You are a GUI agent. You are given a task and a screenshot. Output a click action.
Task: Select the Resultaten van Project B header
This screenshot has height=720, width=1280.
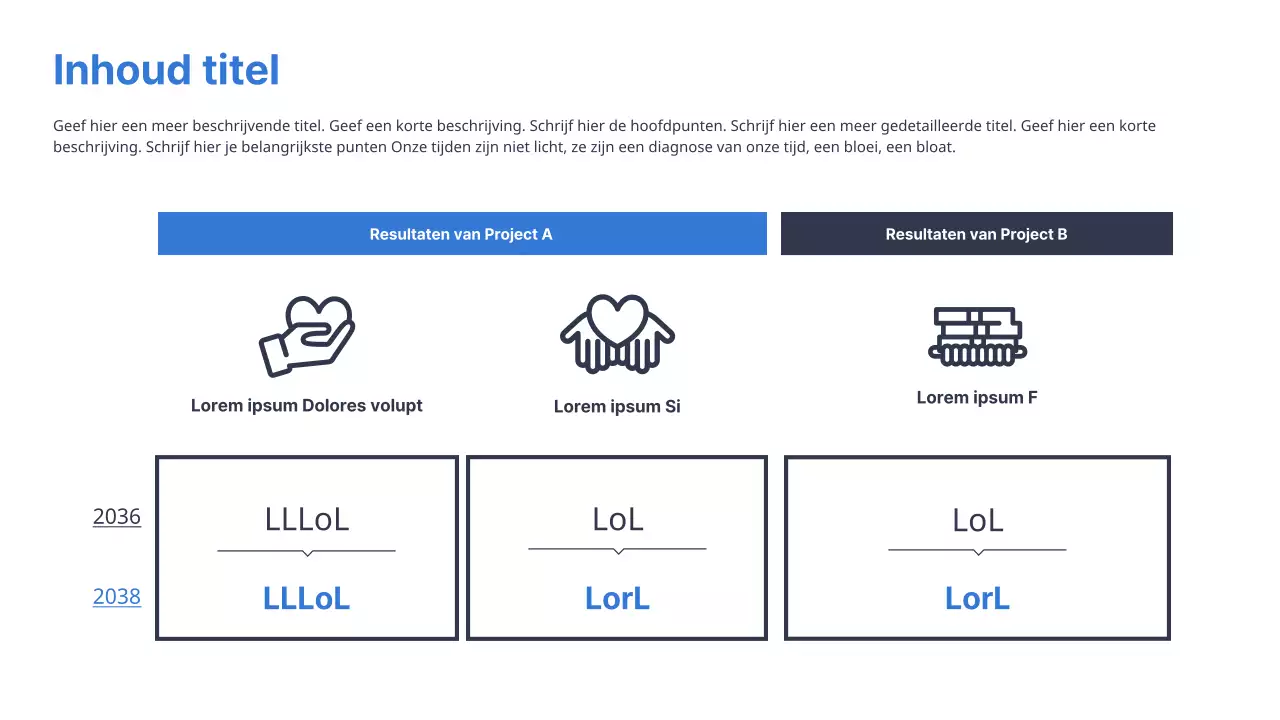point(976,234)
